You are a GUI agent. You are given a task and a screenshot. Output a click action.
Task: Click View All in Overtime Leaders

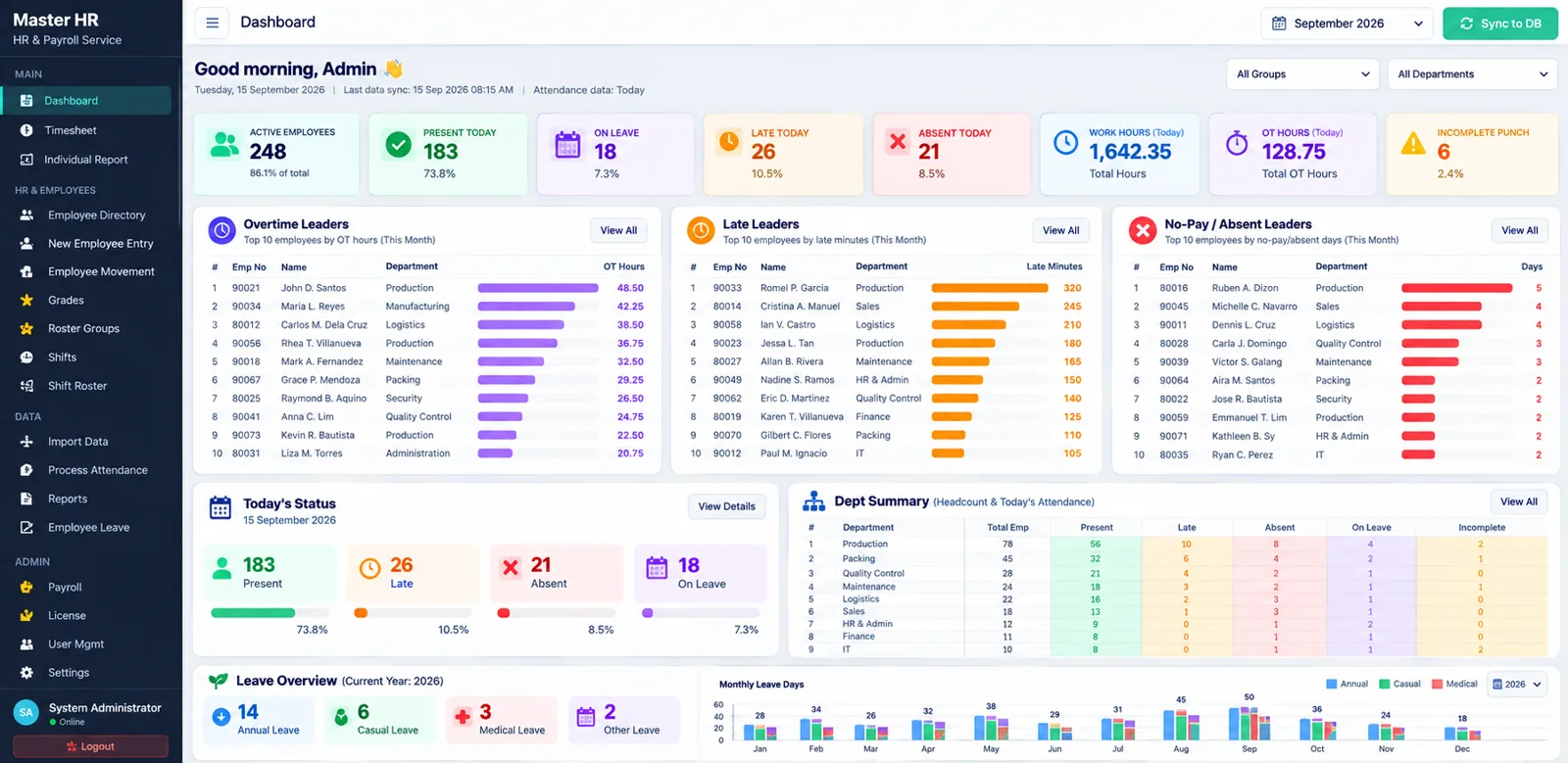[x=618, y=231]
